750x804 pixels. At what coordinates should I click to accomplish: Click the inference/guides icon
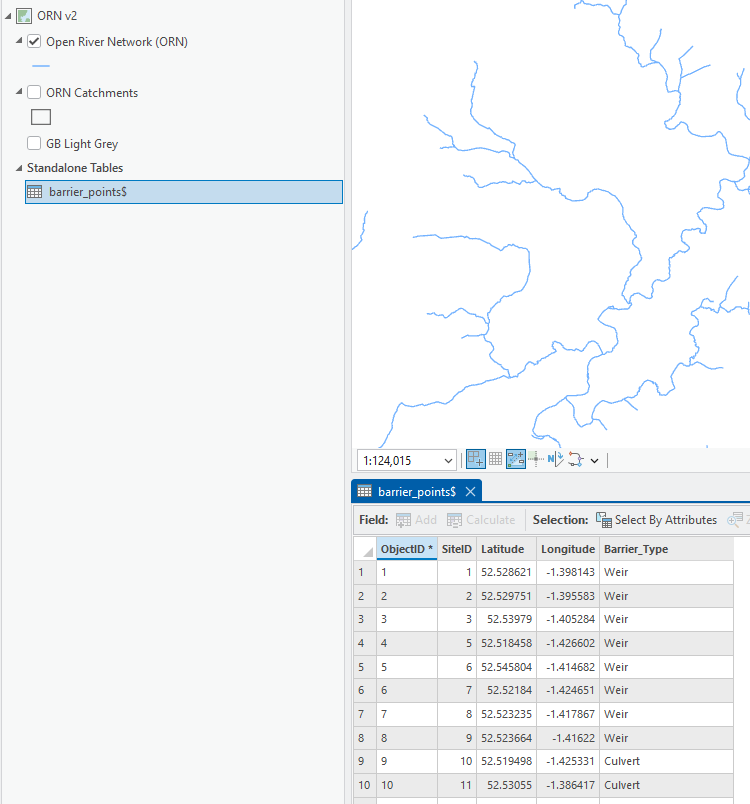[x=536, y=460]
